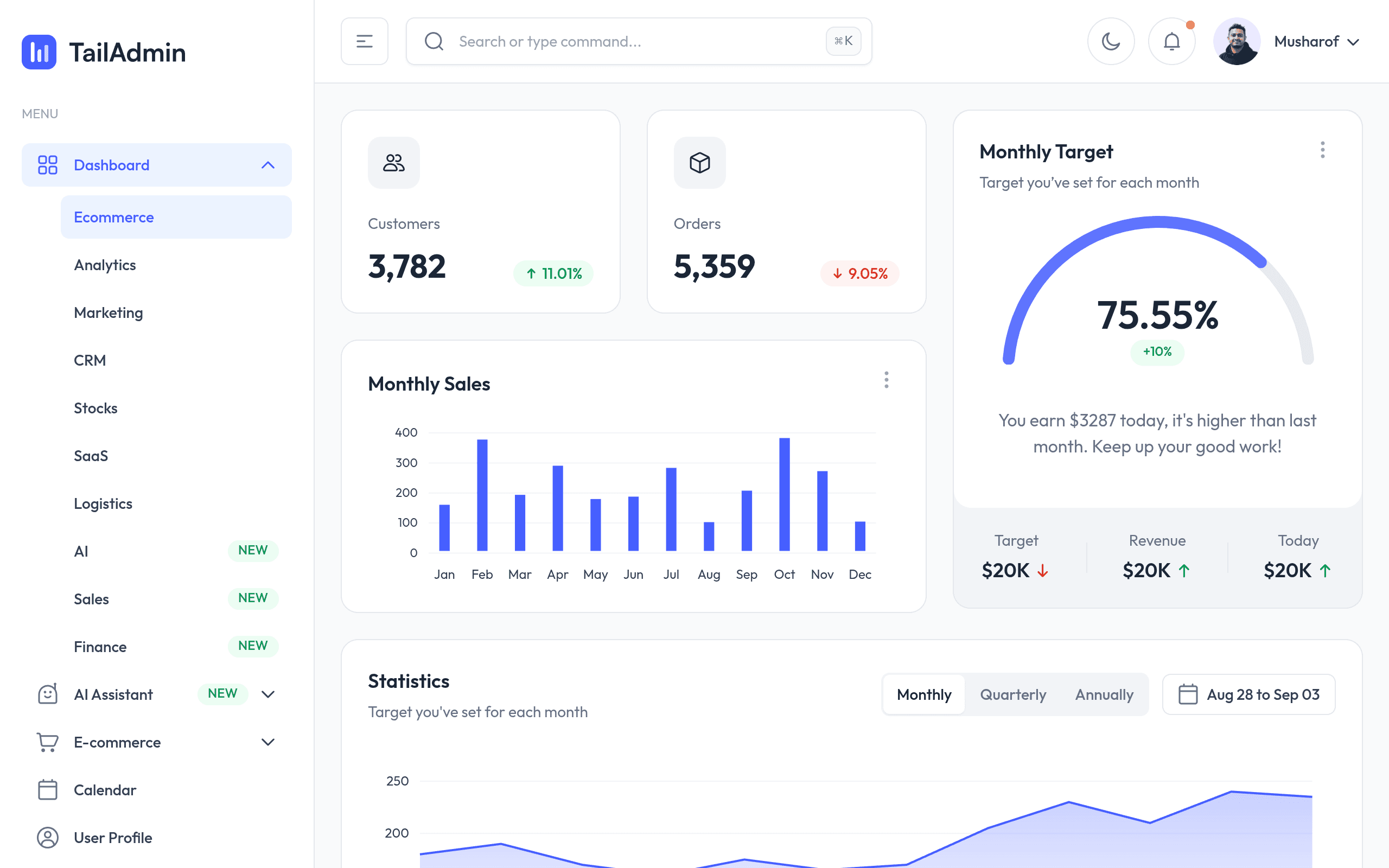Viewport: 1389px width, 868px height.
Task: Click the Dashboard grid icon
Action: point(48,165)
